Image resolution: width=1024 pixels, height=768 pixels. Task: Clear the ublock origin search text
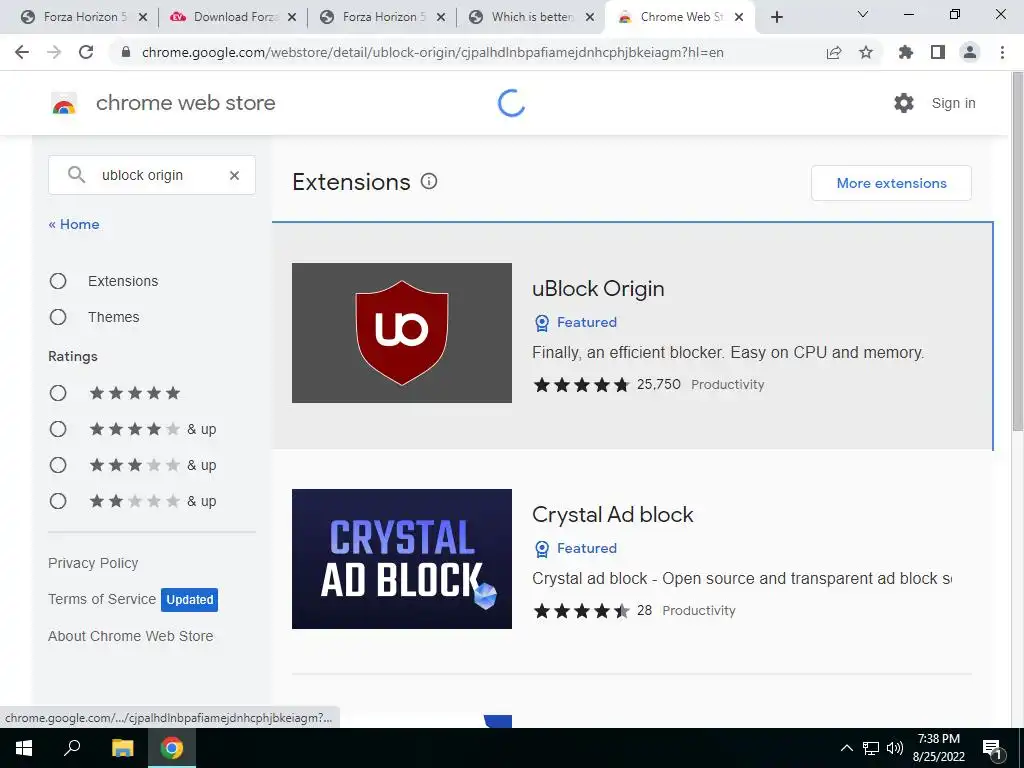tap(234, 175)
